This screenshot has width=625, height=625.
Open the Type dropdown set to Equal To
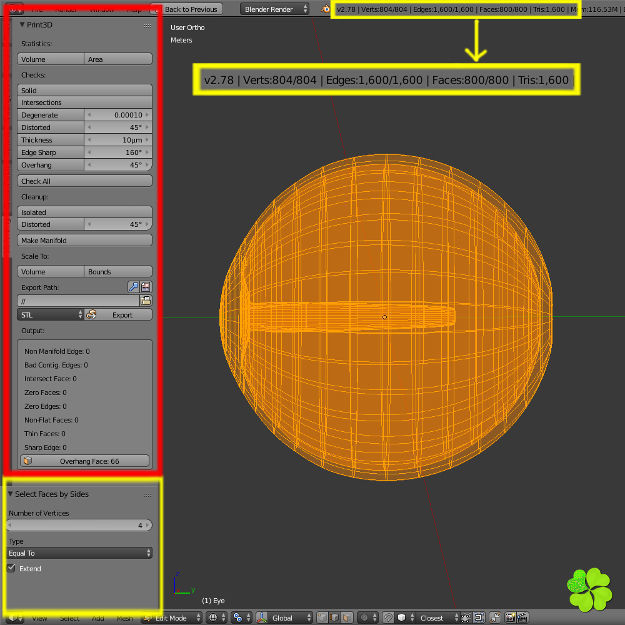point(80,553)
